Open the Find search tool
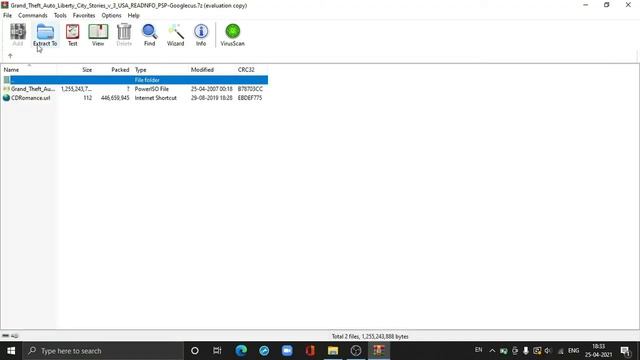640x360 pixels. pyautogui.click(x=149, y=35)
